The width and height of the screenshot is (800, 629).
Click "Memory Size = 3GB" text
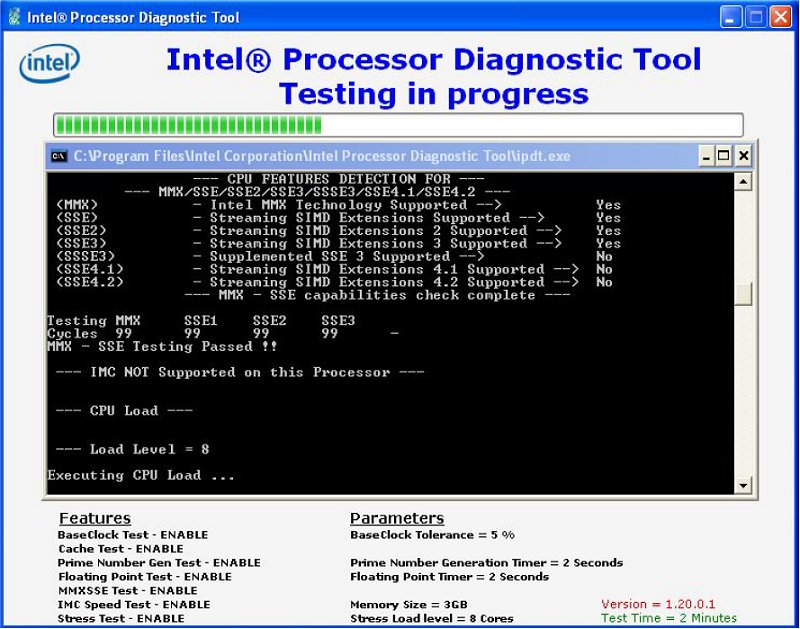(x=409, y=605)
